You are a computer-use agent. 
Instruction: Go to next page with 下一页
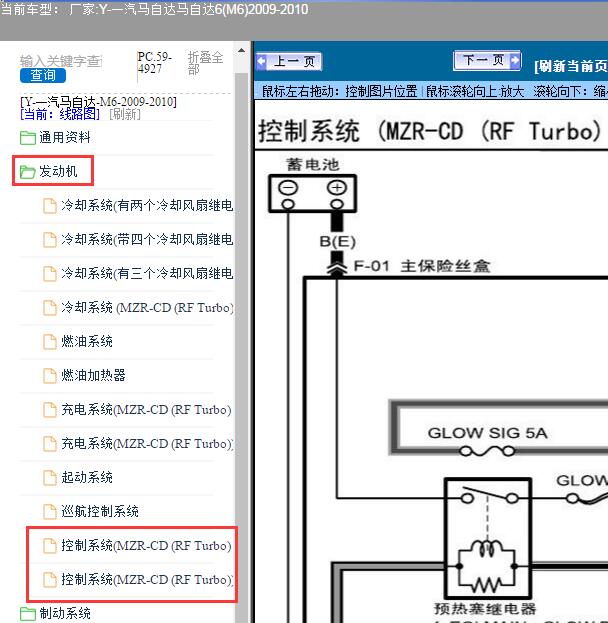click(487, 60)
